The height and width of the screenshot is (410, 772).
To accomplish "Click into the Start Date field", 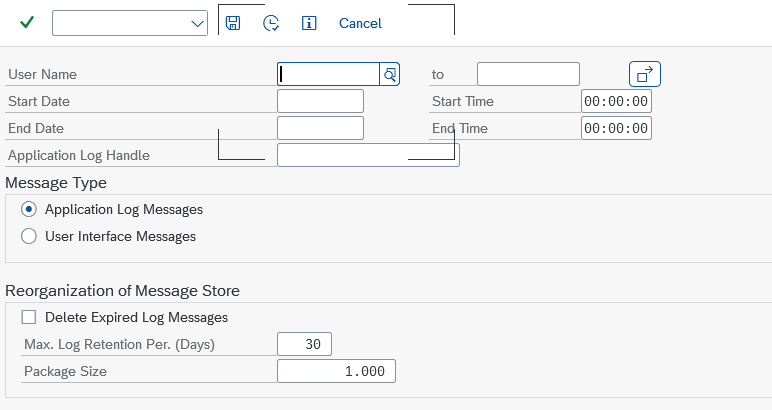I will [320, 101].
